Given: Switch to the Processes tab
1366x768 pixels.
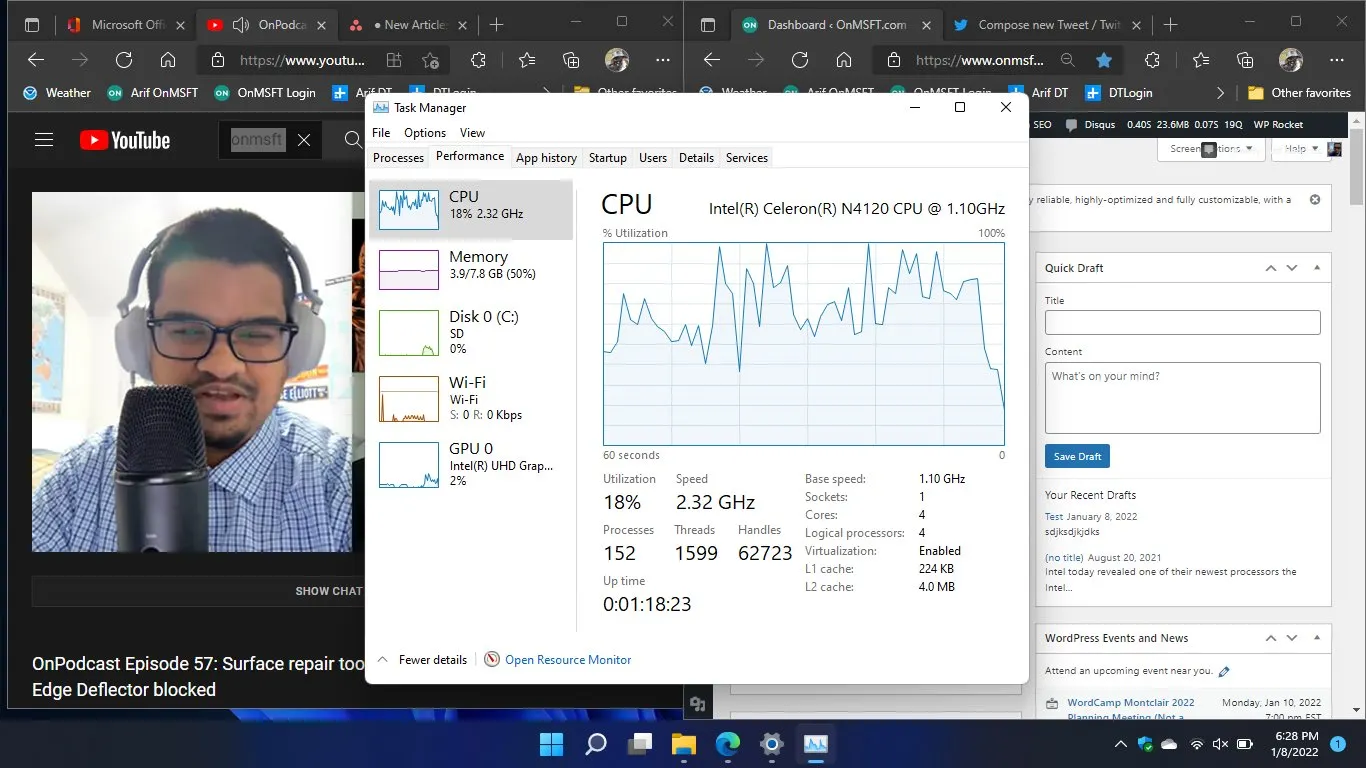Looking at the screenshot, I should 398,158.
